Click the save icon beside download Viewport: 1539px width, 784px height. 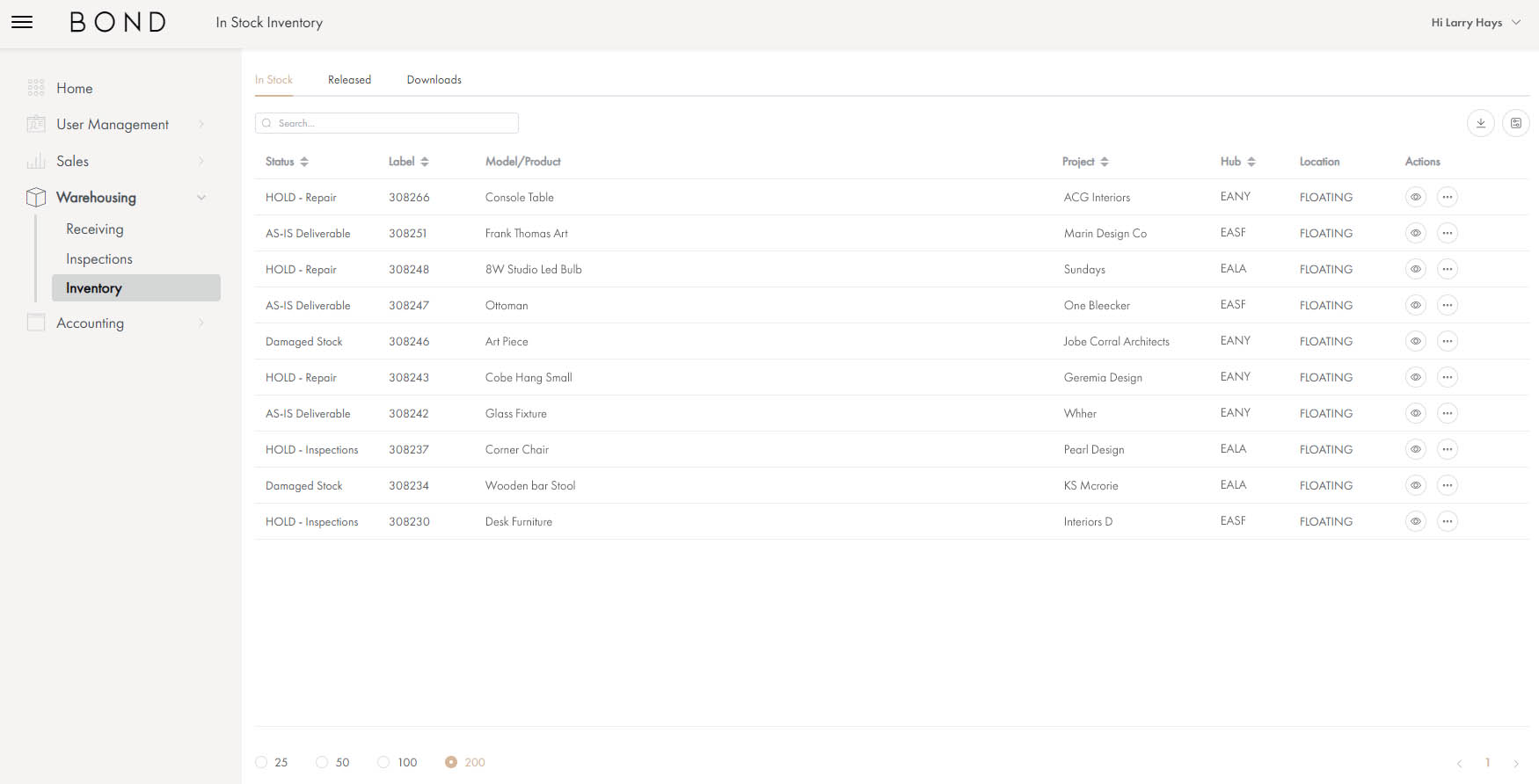point(1515,123)
